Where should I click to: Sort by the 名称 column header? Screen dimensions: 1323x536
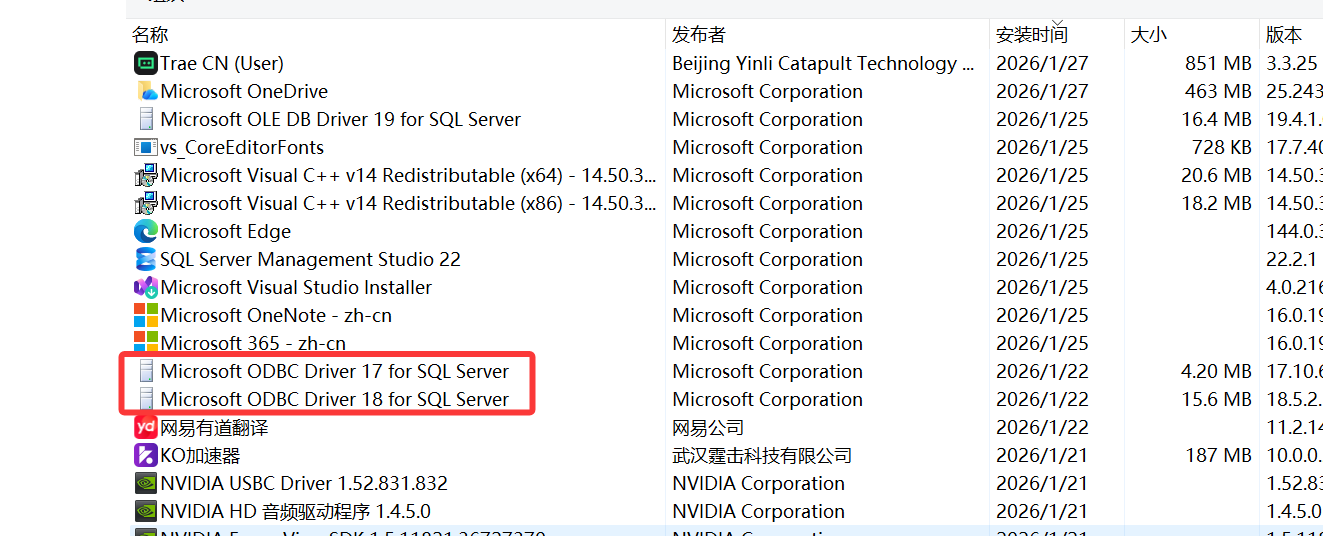click(150, 34)
